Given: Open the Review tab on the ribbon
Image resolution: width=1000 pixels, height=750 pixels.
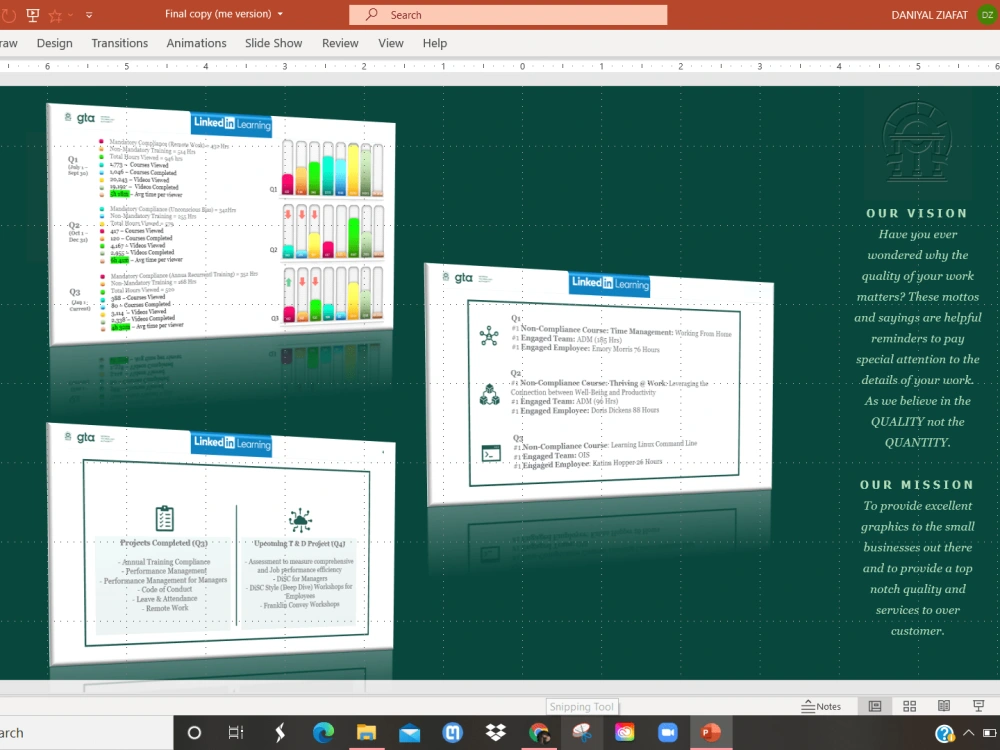Looking at the screenshot, I should tap(340, 43).
